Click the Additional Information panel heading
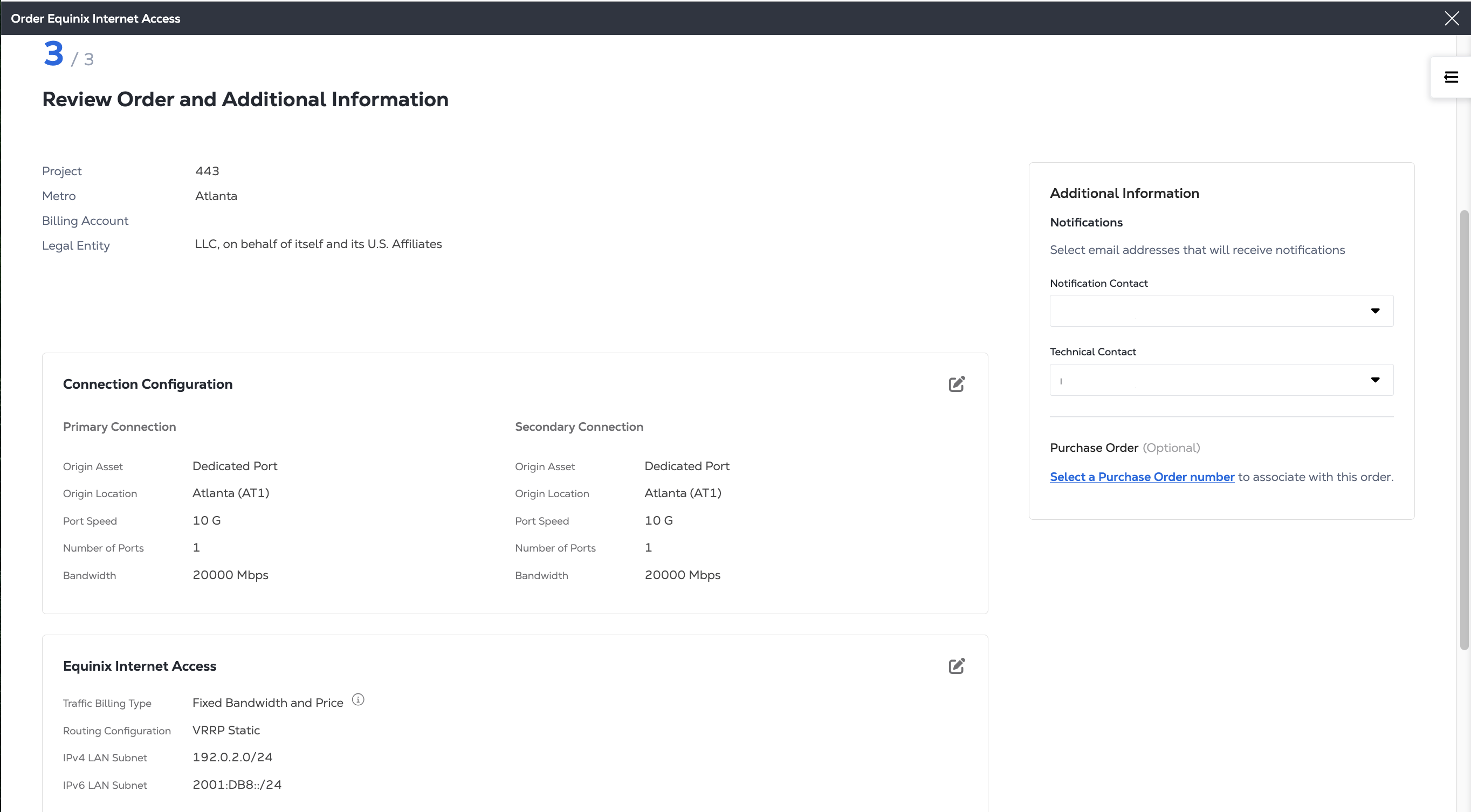Viewport: 1471px width, 812px height. point(1124,193)
